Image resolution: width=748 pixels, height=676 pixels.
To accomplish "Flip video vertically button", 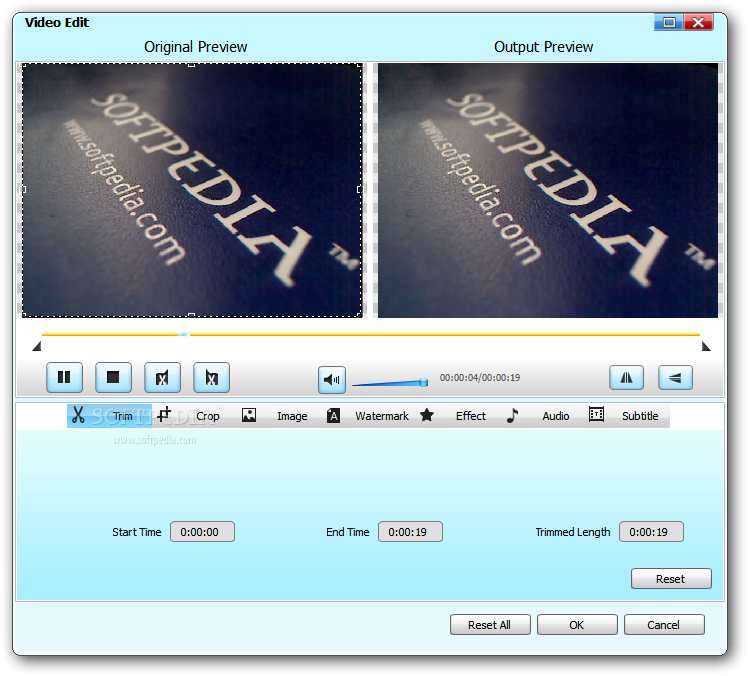I will tap(675, 378).
